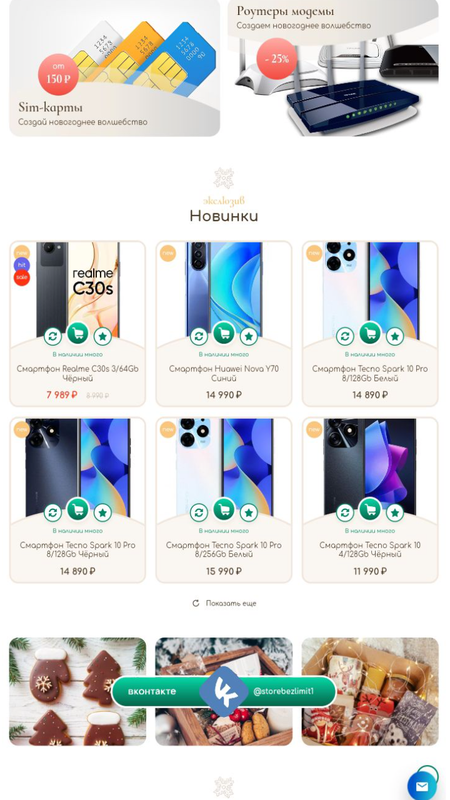Click the VK logo icon
Viewport: 450px width, 800px height.
tap(223, 691)
